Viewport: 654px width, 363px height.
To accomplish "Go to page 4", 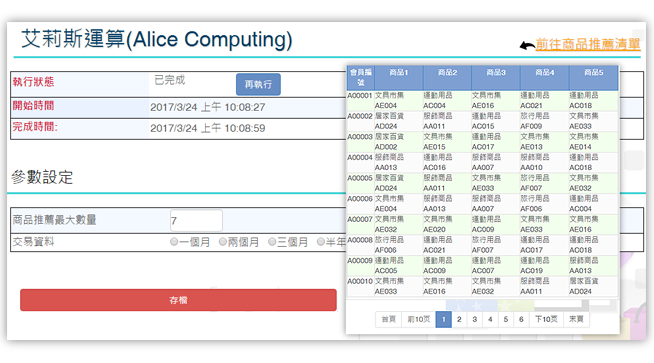I will [490, 319].
